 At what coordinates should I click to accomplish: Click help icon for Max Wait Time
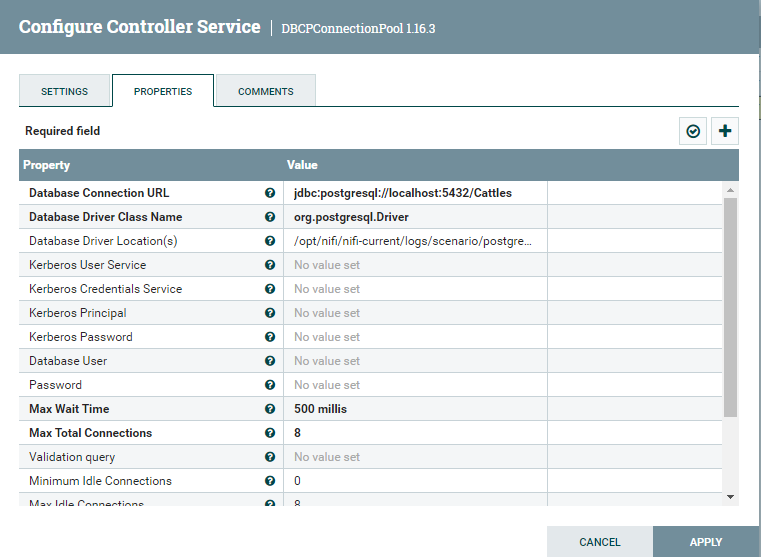[270, 409]
